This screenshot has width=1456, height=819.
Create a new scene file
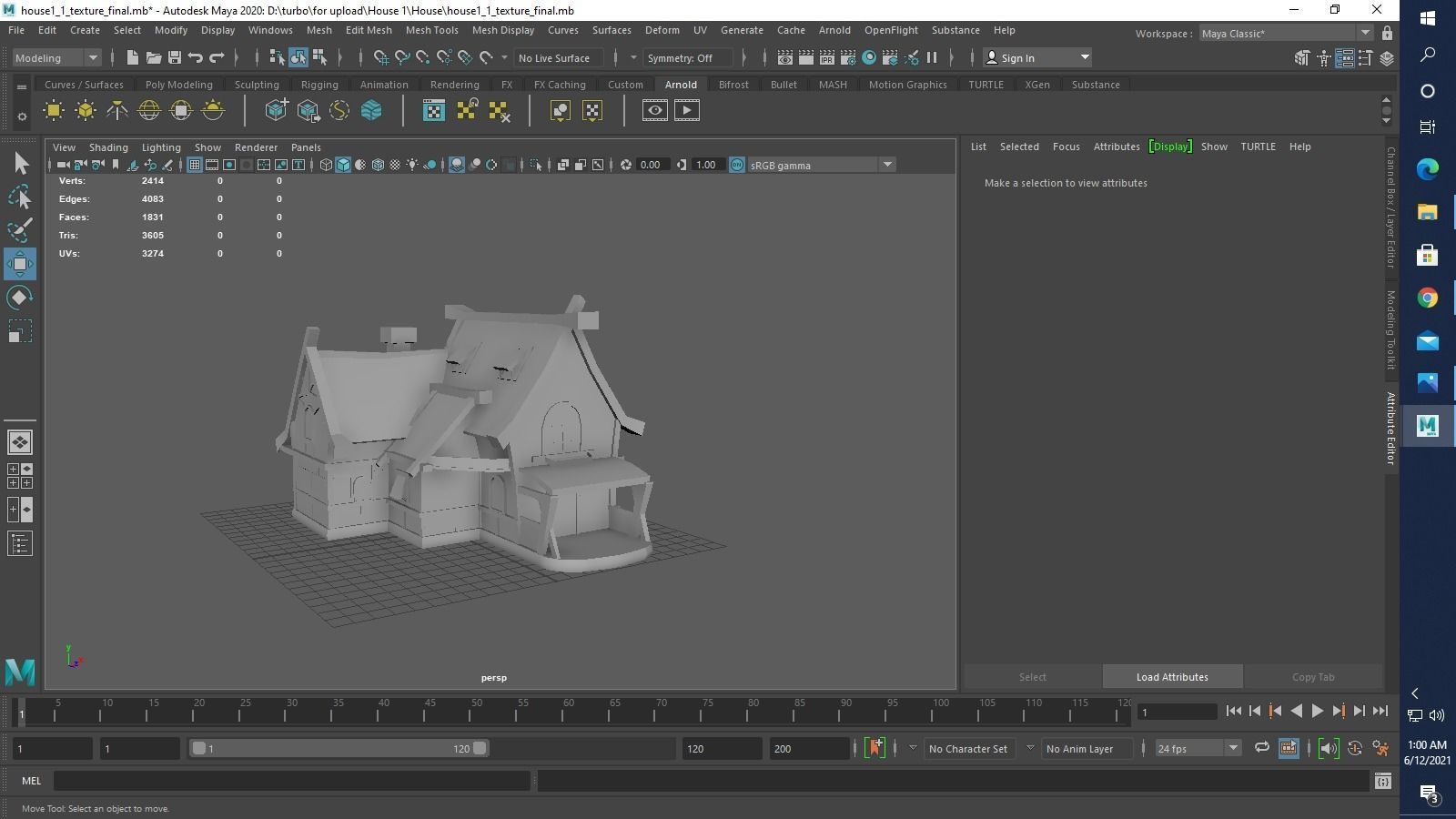point(133,57)
